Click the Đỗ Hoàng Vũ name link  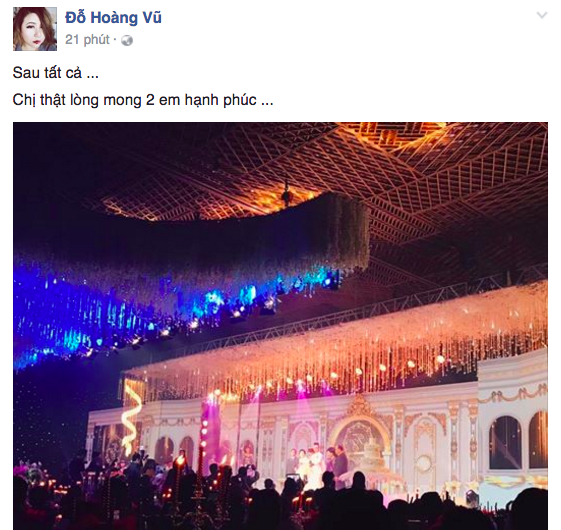113,18
